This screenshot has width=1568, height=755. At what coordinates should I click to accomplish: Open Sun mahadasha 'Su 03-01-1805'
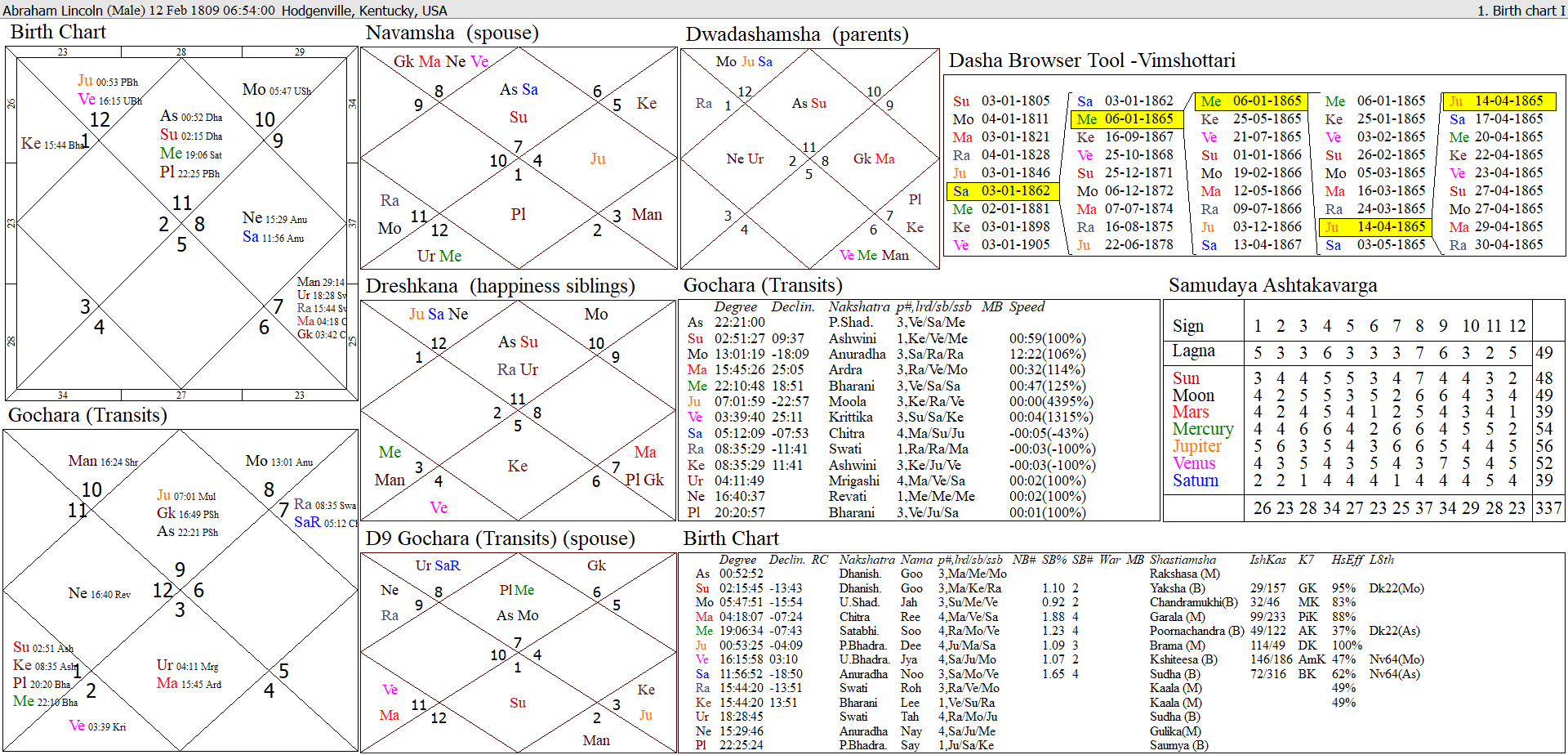pos(1001,101)
